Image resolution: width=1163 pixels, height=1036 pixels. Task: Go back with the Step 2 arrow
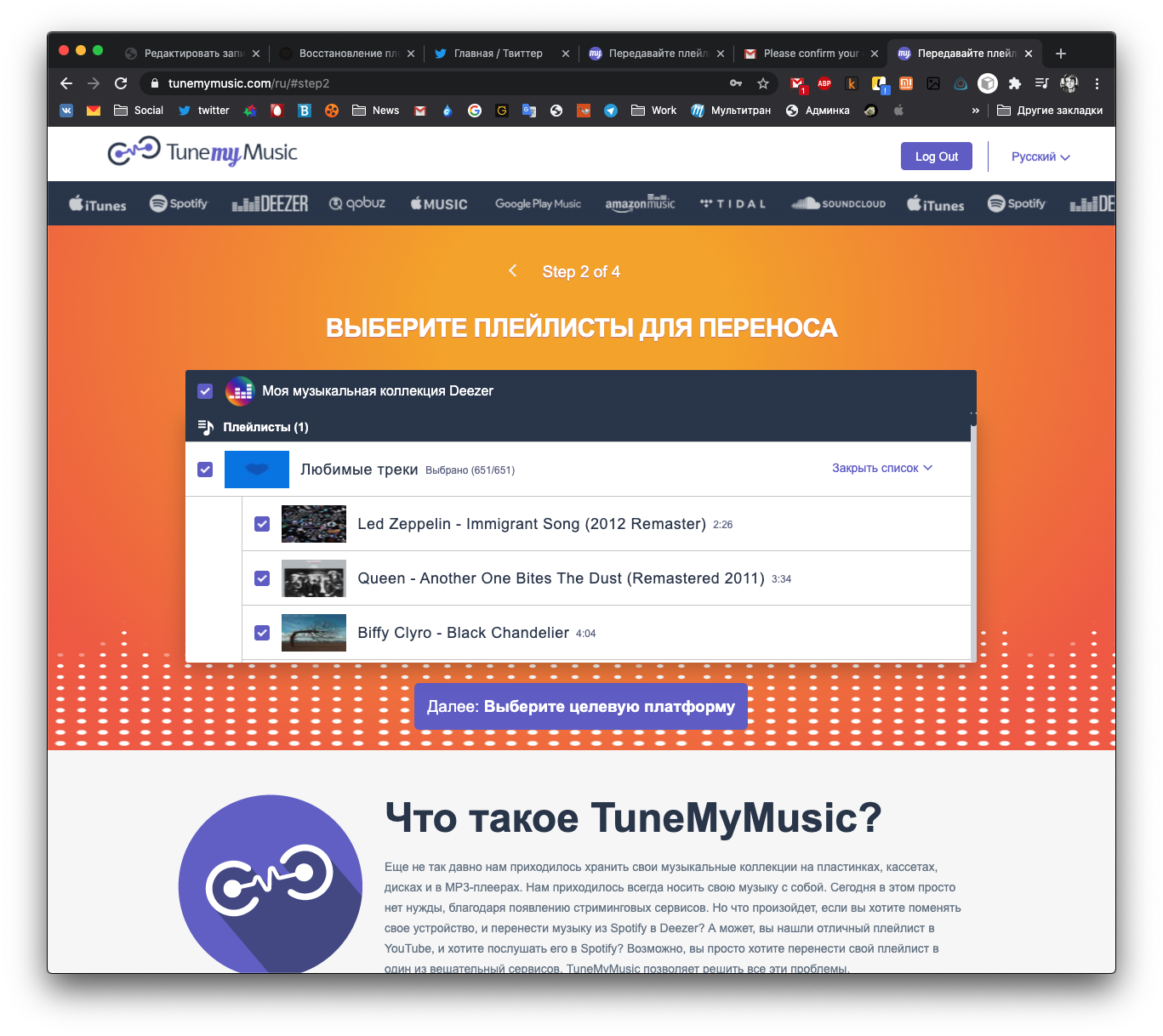513,270
